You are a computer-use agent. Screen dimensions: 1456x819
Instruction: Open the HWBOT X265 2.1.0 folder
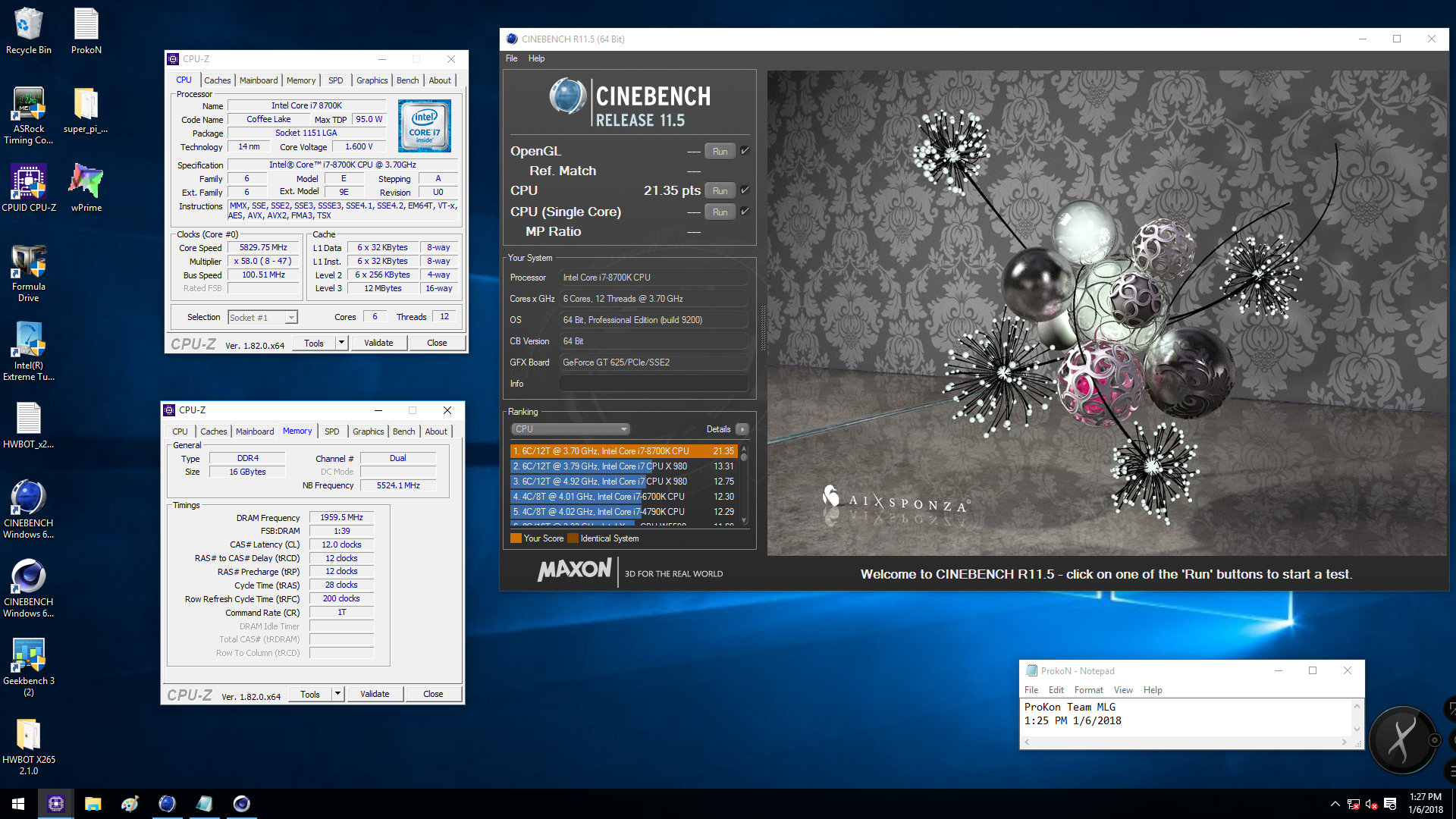[28, 746]
